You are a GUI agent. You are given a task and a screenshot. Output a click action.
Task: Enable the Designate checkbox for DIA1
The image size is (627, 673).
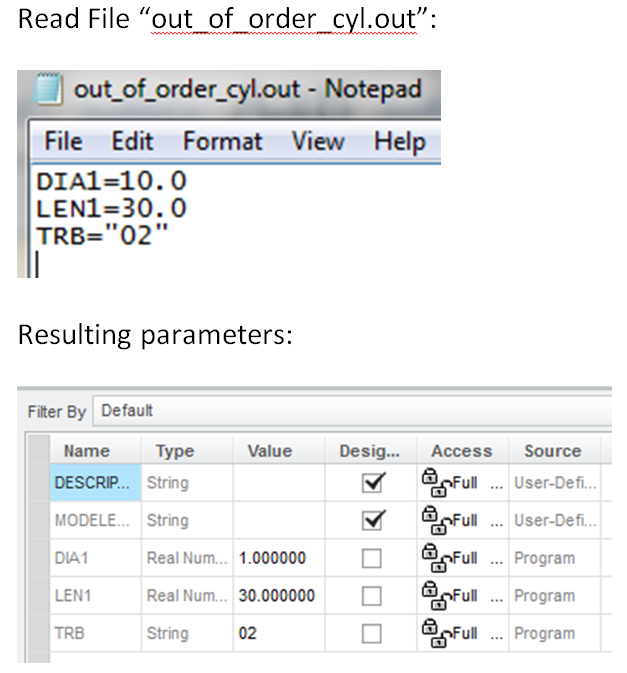pyautogui.click(x=372, y=558)
